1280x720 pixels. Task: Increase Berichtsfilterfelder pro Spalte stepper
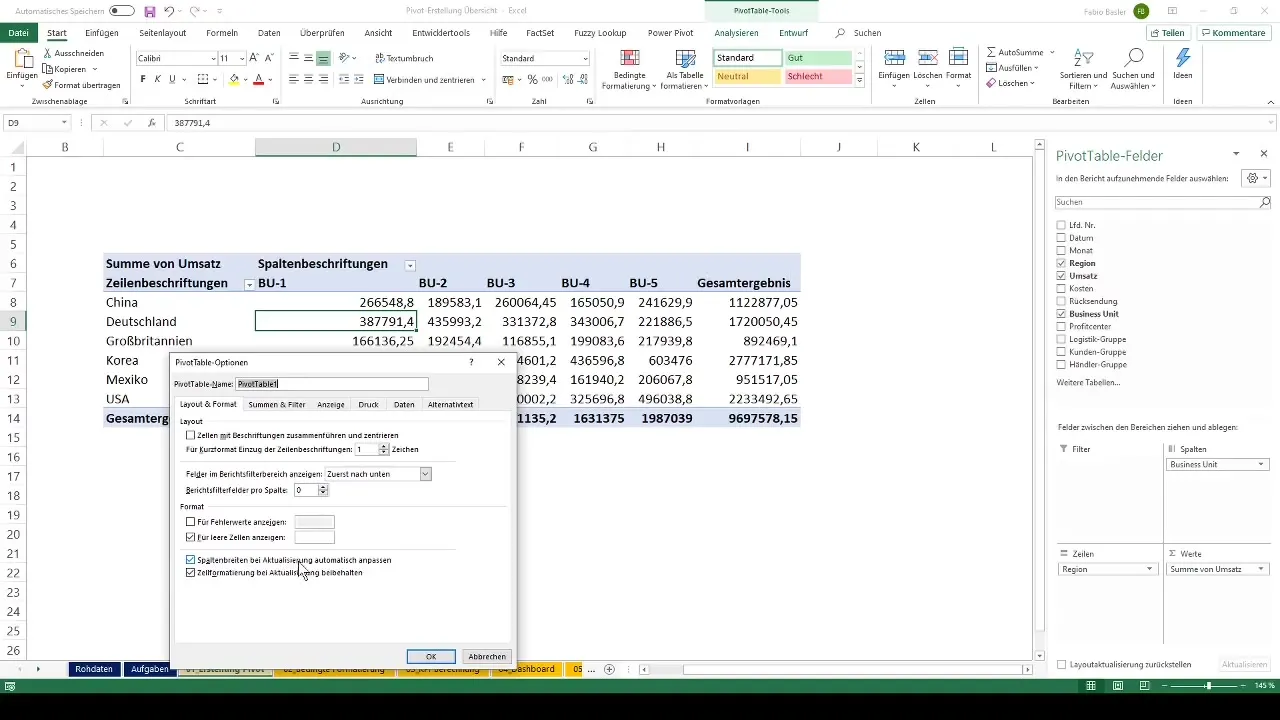click(x=323, y=487)
